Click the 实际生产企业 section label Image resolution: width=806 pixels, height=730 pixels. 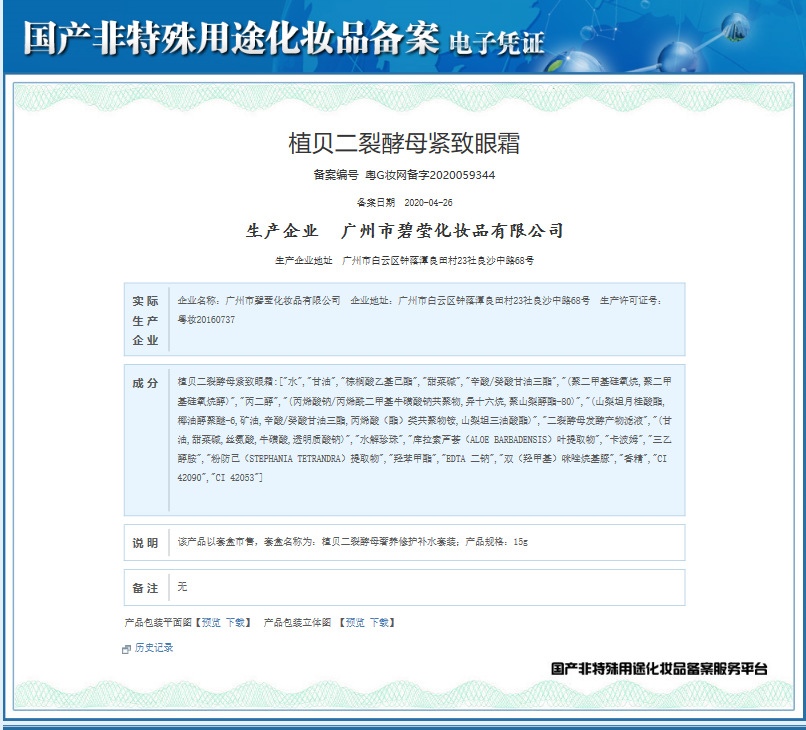pyautogui.click(x=145, y=320)
